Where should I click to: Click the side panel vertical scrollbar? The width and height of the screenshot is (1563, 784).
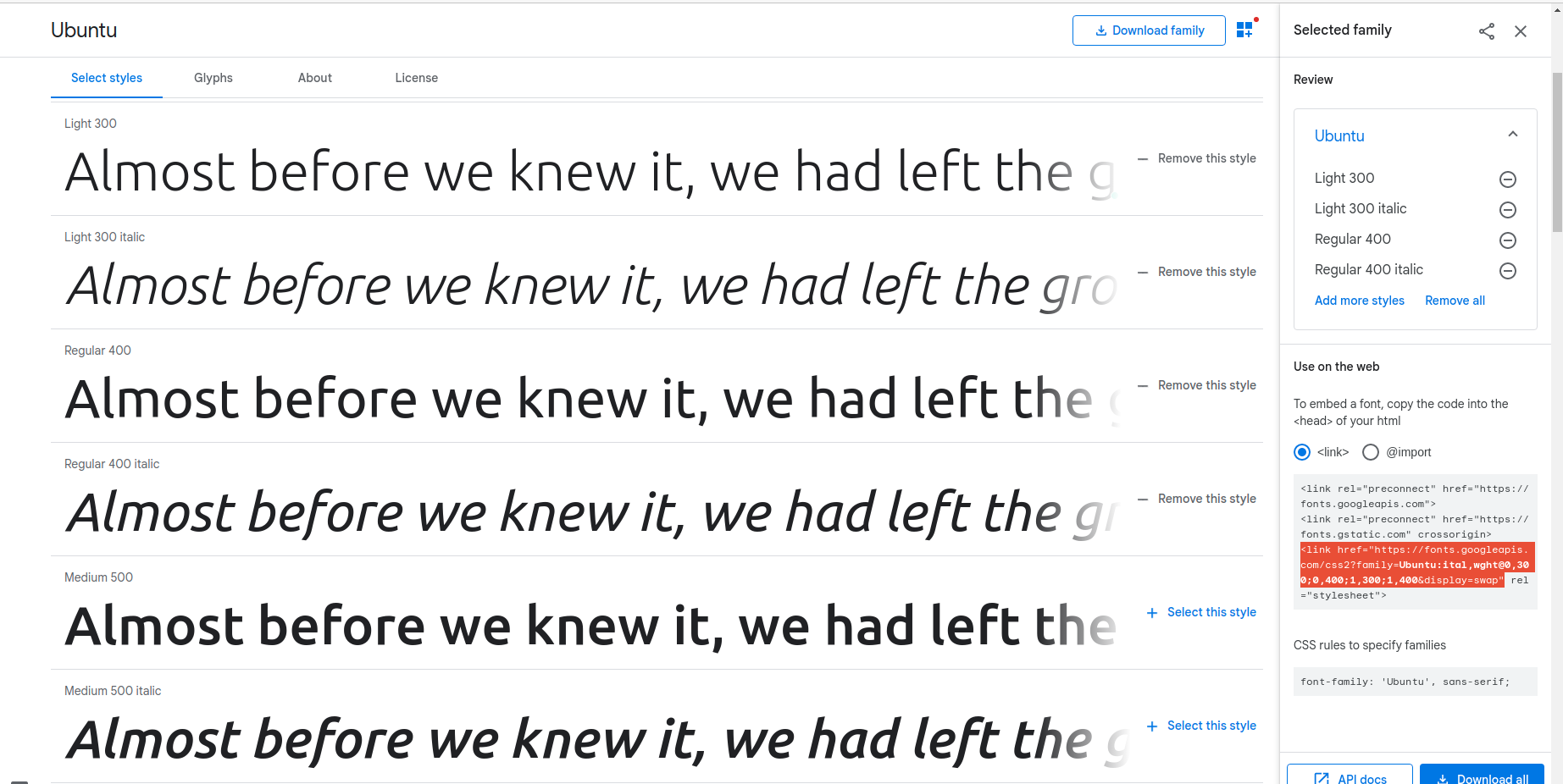click(1557, 152)
